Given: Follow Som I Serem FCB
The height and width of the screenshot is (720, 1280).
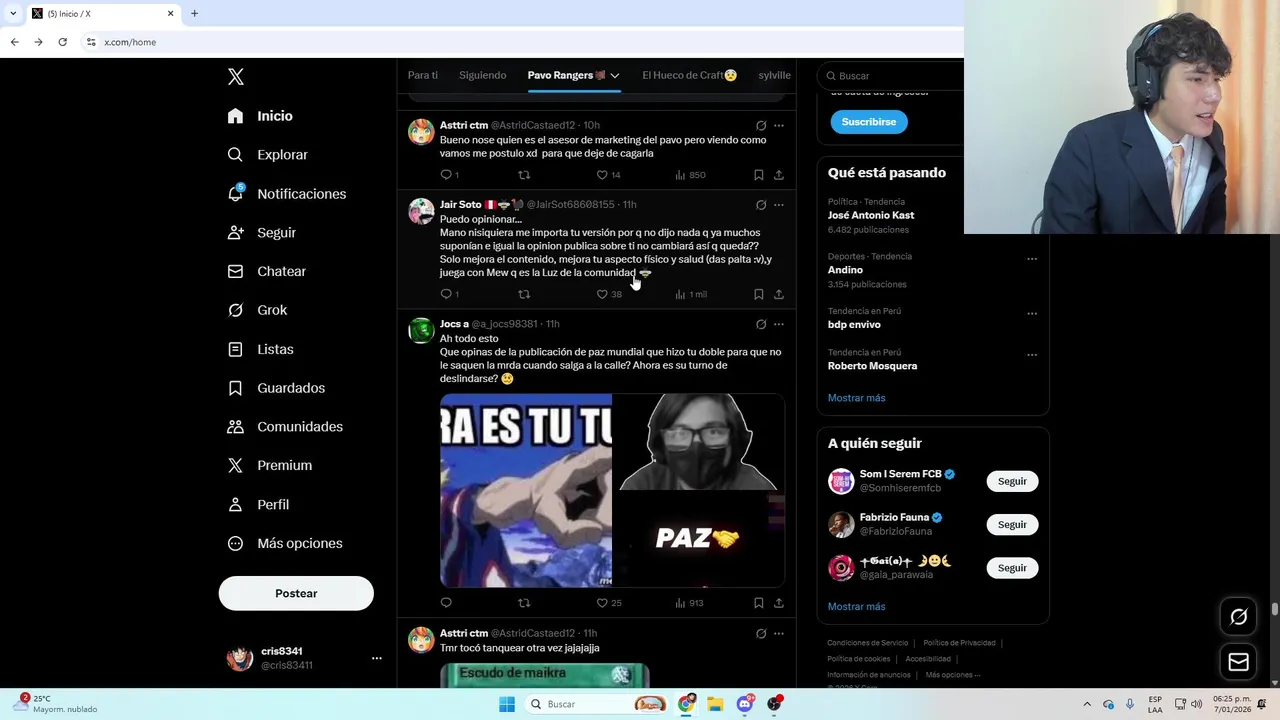Looking at the screenshot, I should coord(1012,481).
